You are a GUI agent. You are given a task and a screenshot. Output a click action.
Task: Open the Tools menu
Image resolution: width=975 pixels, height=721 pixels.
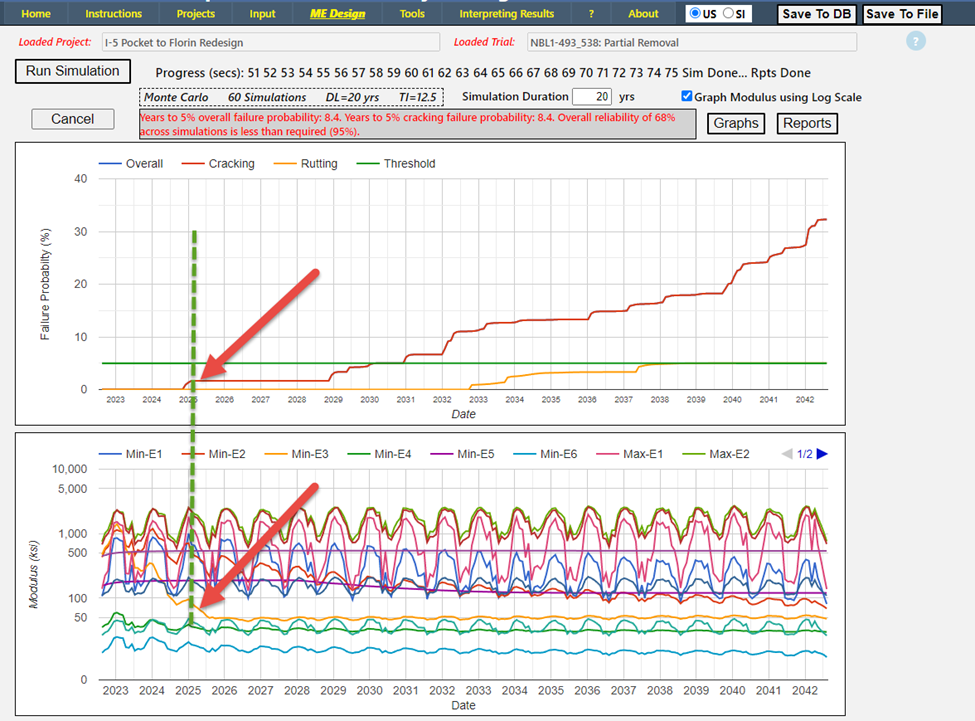411,14
